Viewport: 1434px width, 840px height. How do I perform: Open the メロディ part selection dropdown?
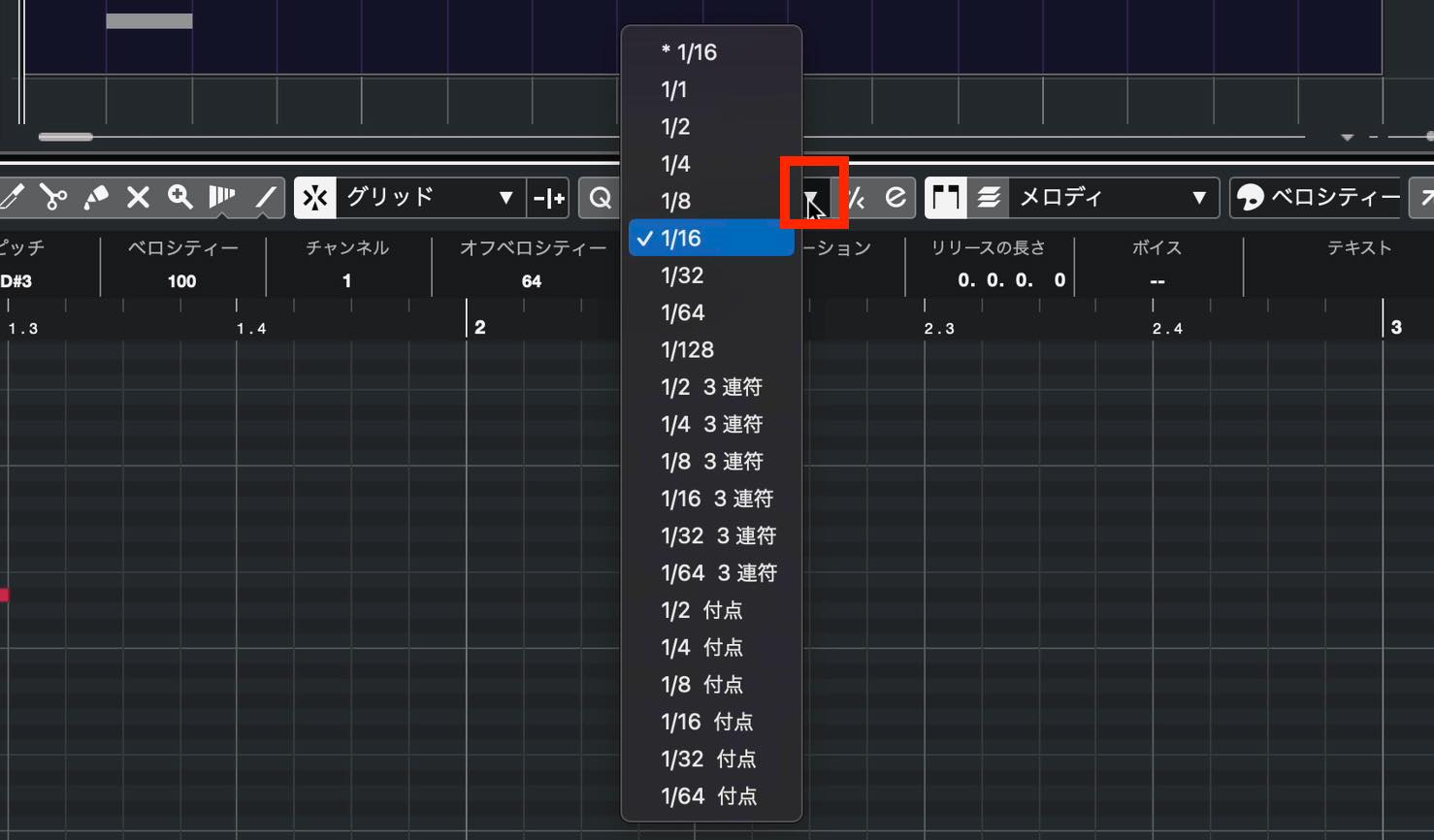[1114, 198]
